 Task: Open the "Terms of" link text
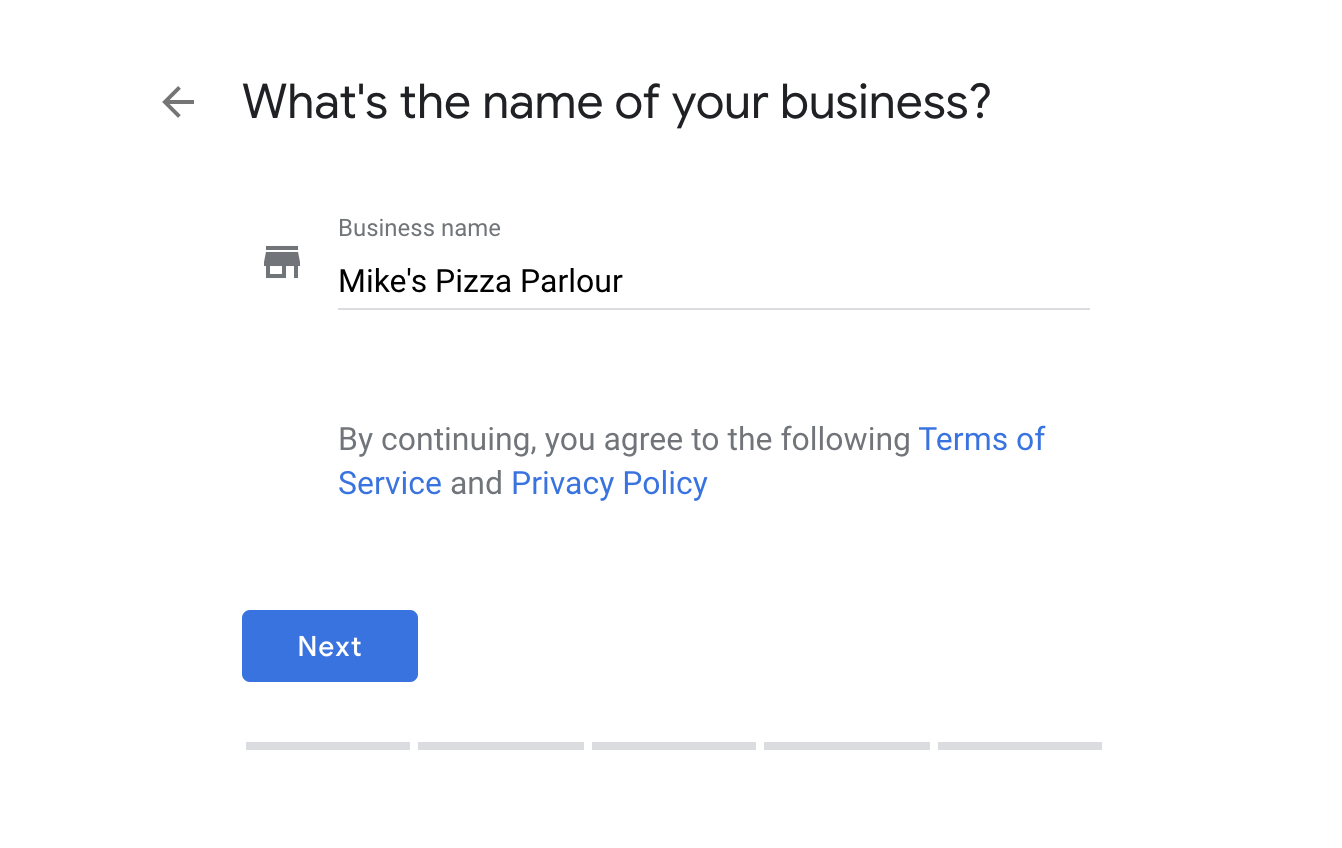[x=981, y=439]
